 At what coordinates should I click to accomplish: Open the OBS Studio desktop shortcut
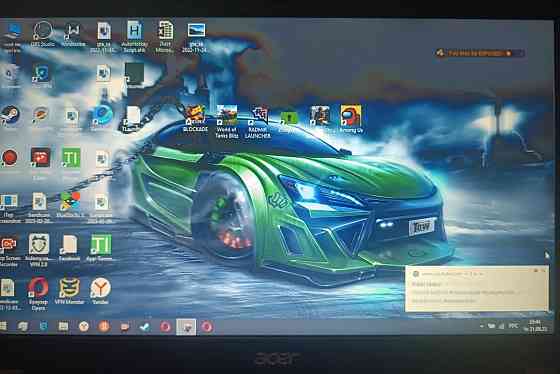click(x=42, y=34)
